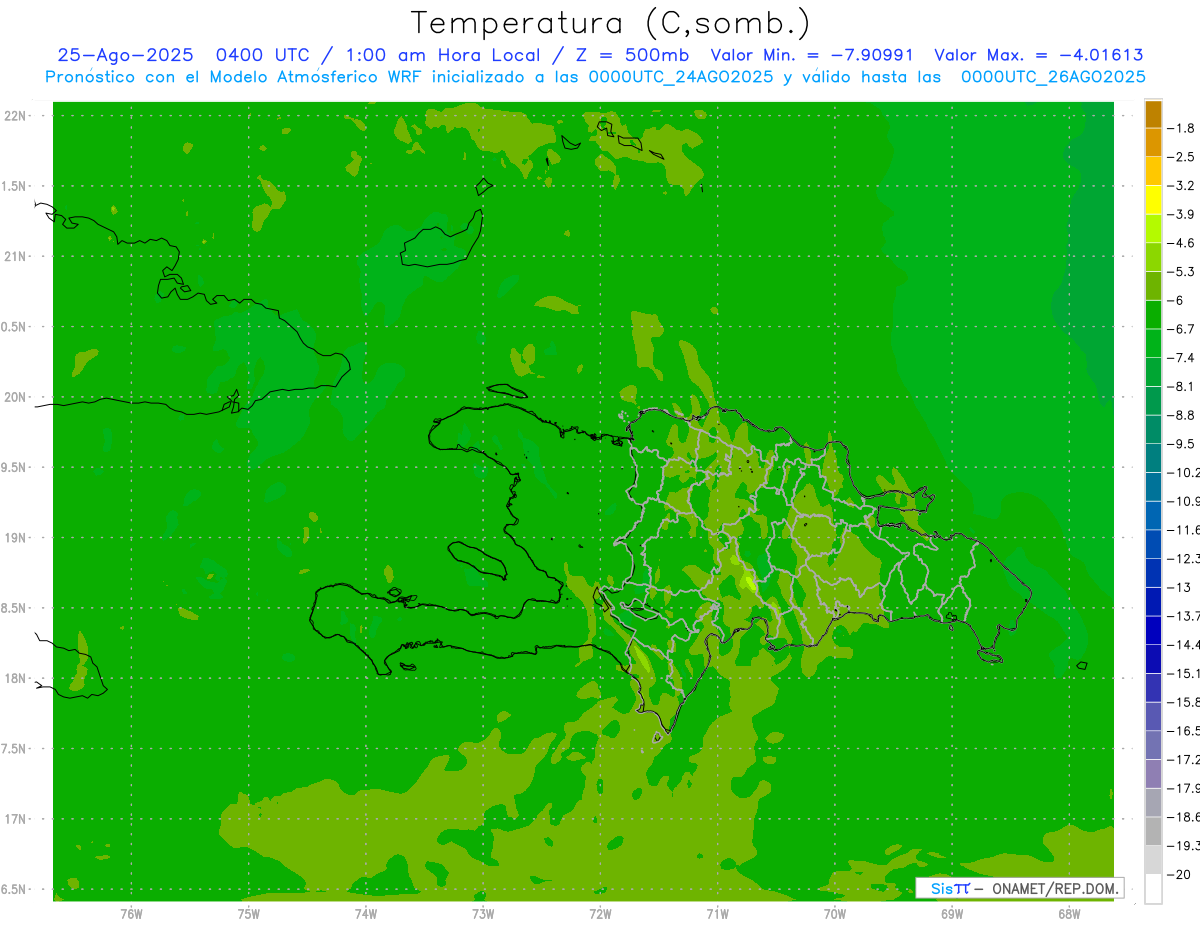This screenshot has width=1200, height=927.
Task: Click the -3.9 color bar value
Action: (1181, 214)
